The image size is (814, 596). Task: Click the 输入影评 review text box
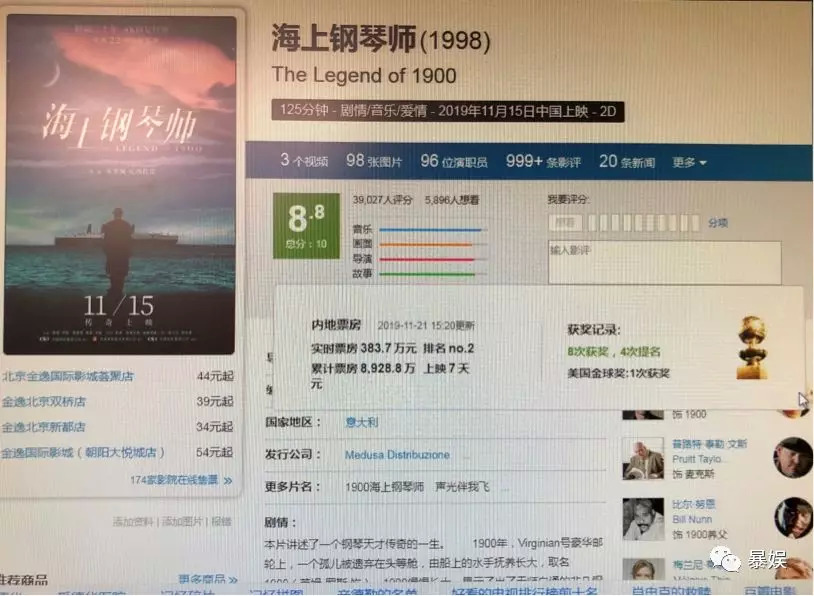[664, 262]
